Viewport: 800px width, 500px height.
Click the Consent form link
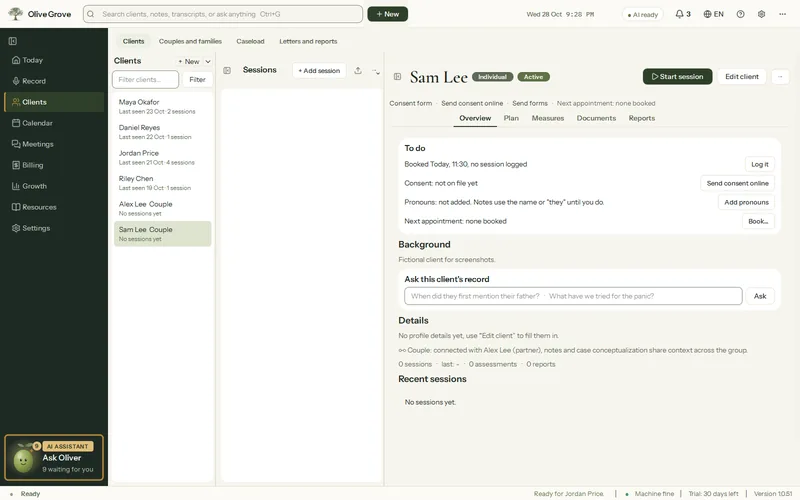pos(411,104)
